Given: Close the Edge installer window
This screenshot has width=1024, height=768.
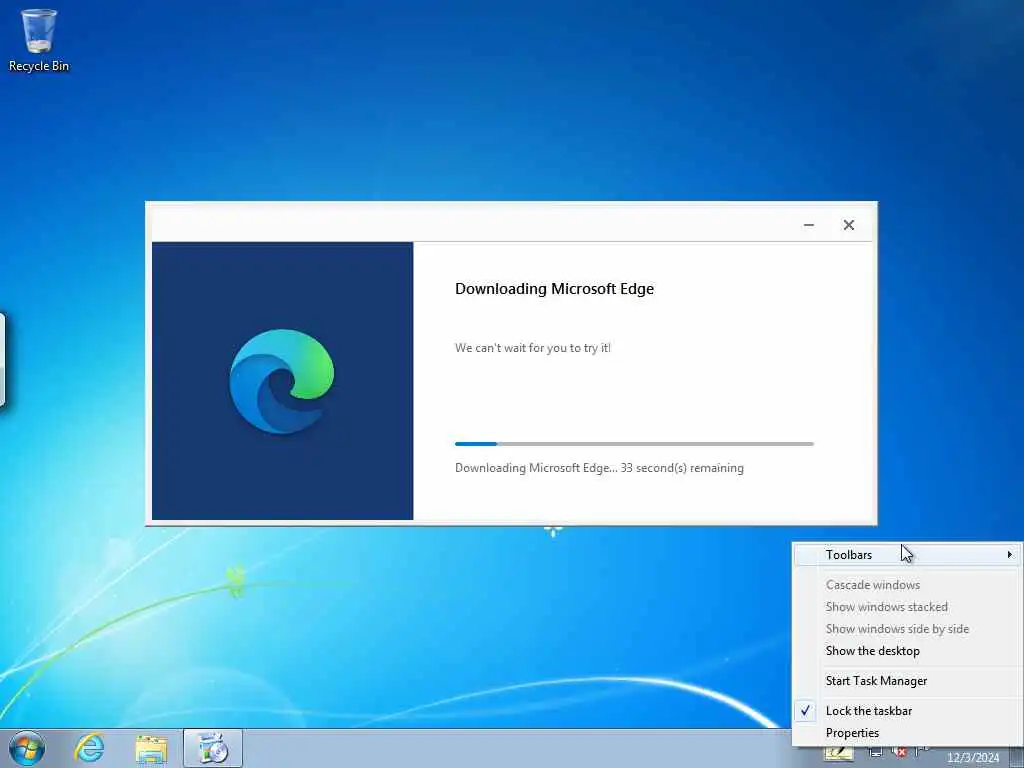Looking at the screenshot, I should (x=848, y=225).
